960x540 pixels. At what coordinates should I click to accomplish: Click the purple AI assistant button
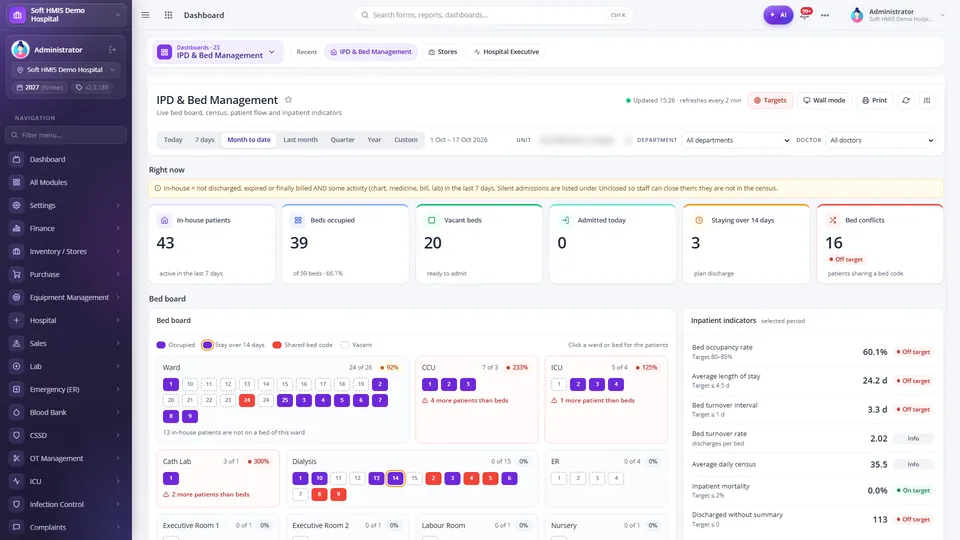[x=778, y=15]
